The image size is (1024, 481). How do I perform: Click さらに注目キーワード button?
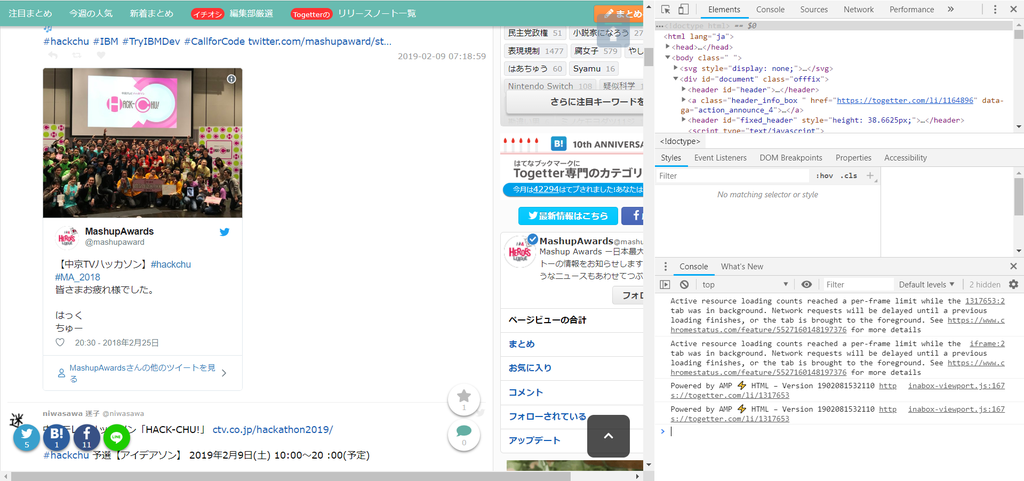tap(575, 102)
